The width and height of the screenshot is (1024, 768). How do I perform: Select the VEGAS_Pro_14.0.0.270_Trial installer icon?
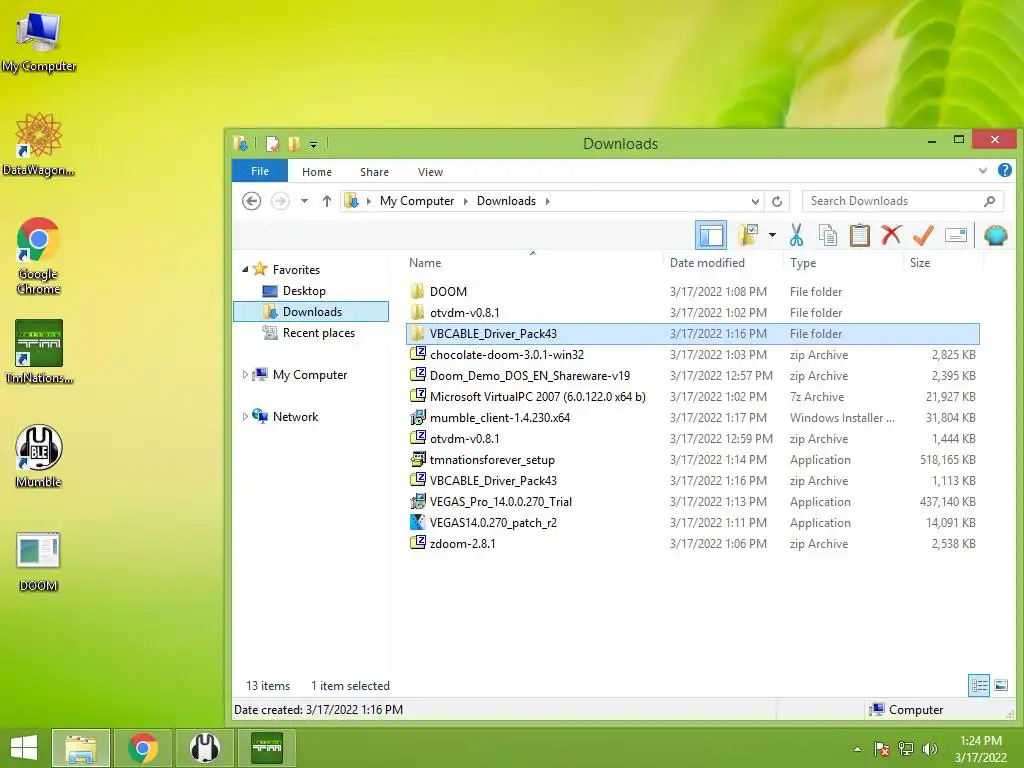tap(417, 502)
